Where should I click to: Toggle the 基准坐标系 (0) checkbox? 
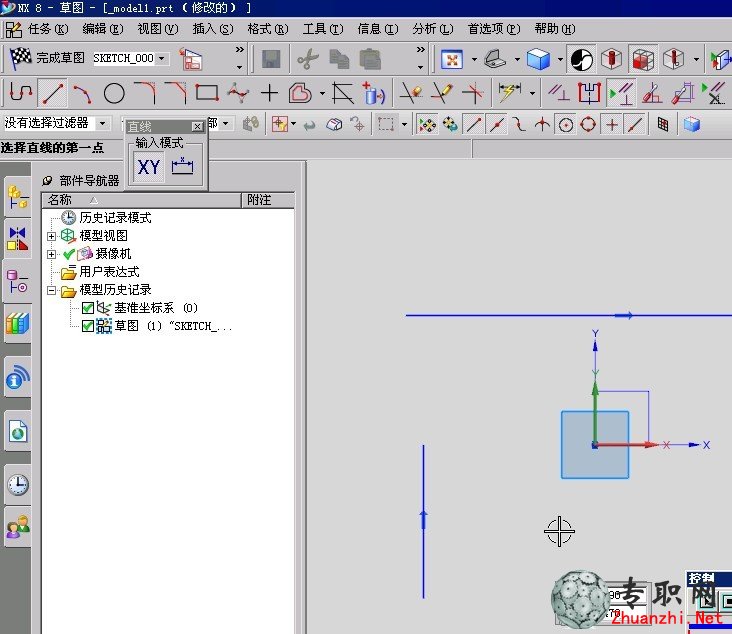[x=87, y=308]
